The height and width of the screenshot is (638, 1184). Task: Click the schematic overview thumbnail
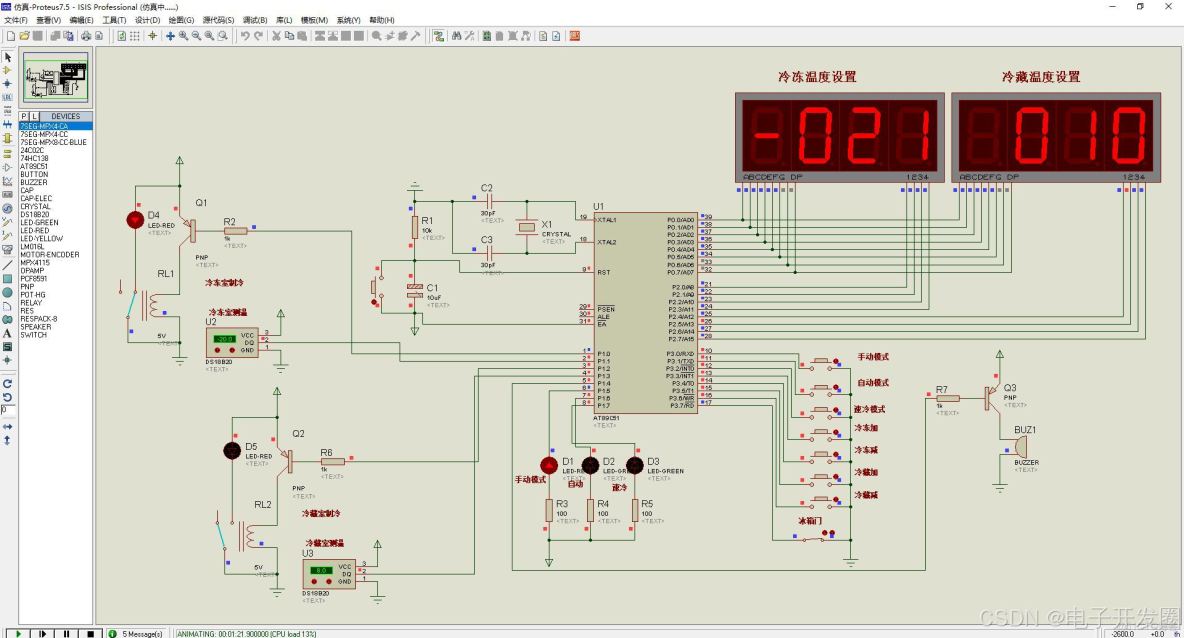(55, 78)
